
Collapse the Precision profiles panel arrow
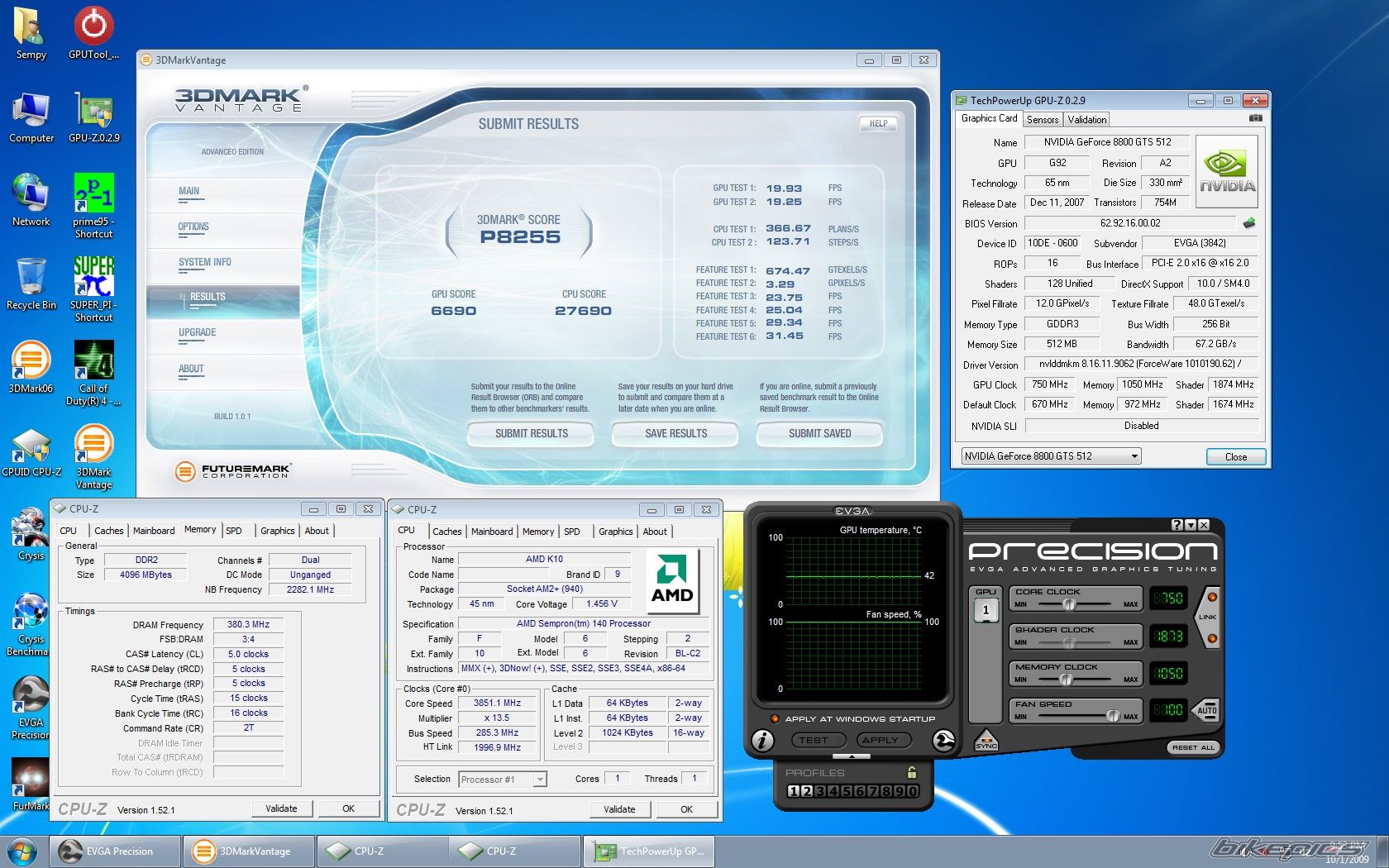(852, 756)
